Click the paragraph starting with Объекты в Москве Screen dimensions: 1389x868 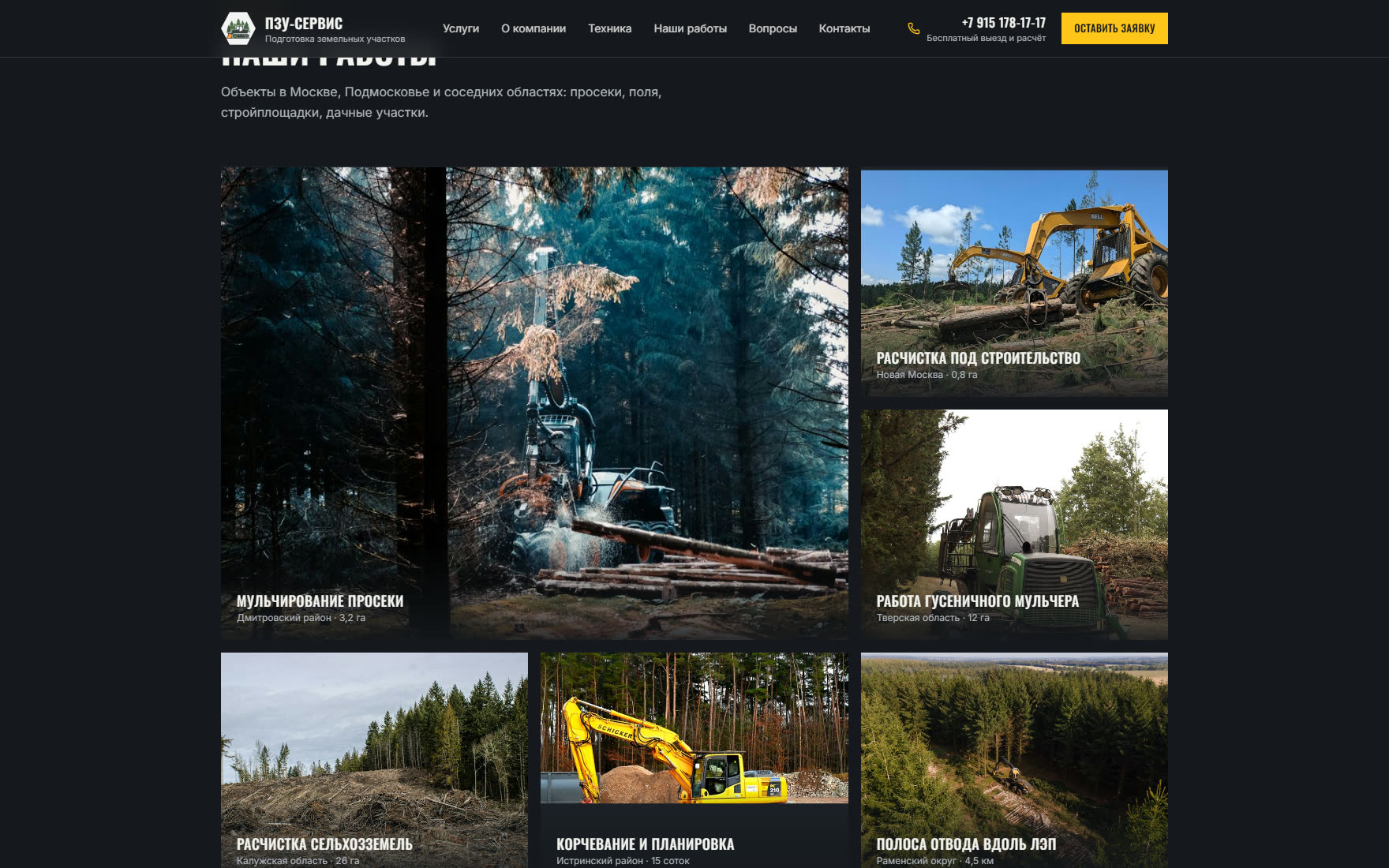(441, 102)
